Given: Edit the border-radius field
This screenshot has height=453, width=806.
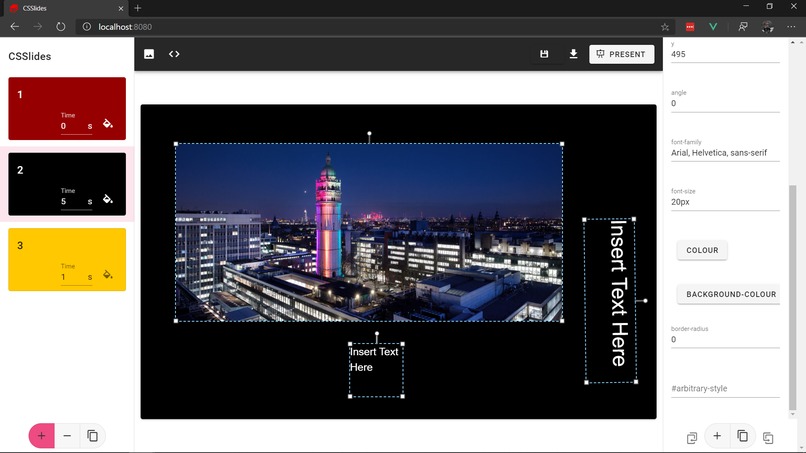Looking at the screenshot, I should [x=725, y=339].
